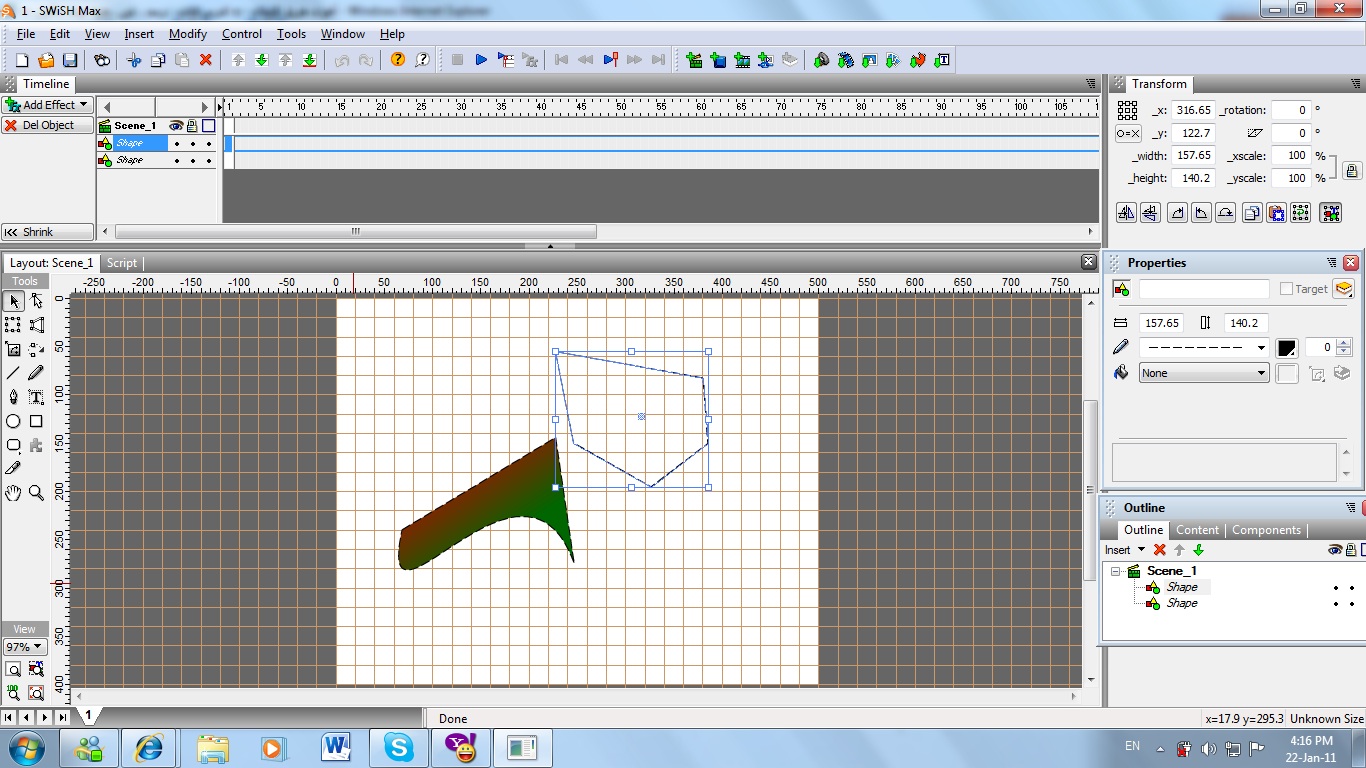Screen dimensions: 1366x768
Task: Toggle the xscale/yscale proportion lock
Action: tap(1351, 171)
